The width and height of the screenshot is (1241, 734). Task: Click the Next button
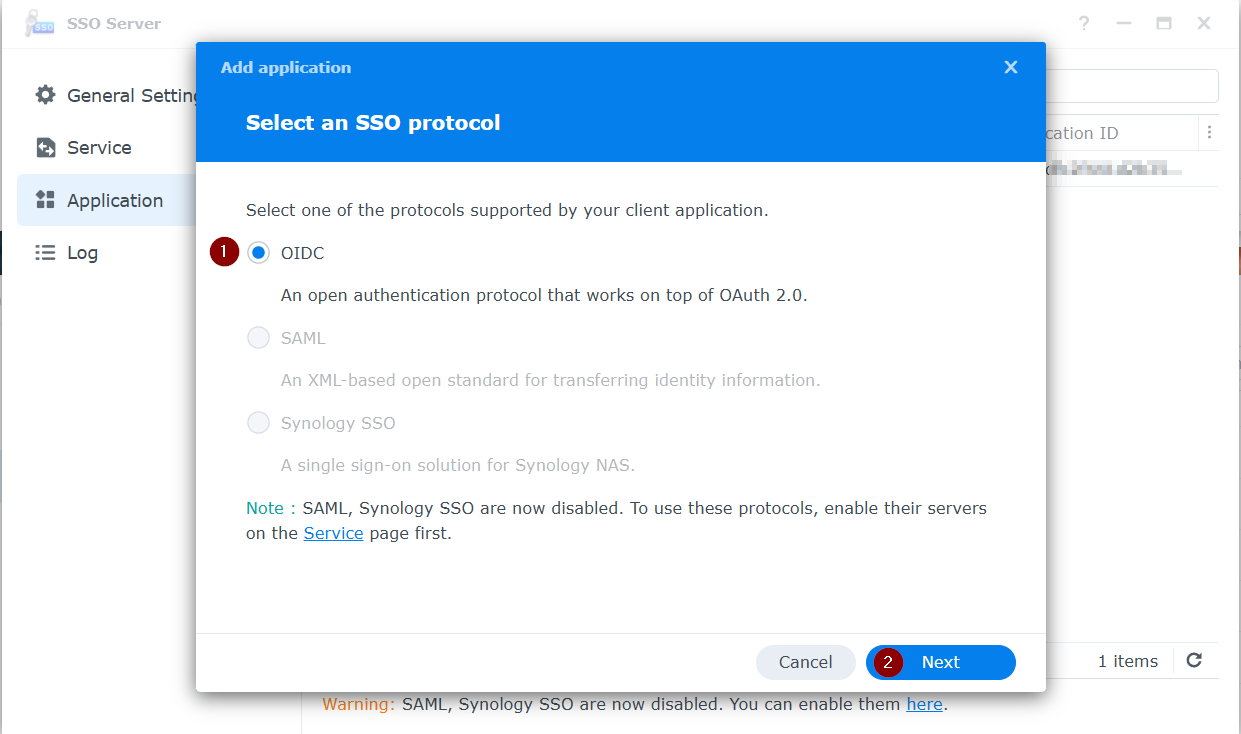pos(940,662)
